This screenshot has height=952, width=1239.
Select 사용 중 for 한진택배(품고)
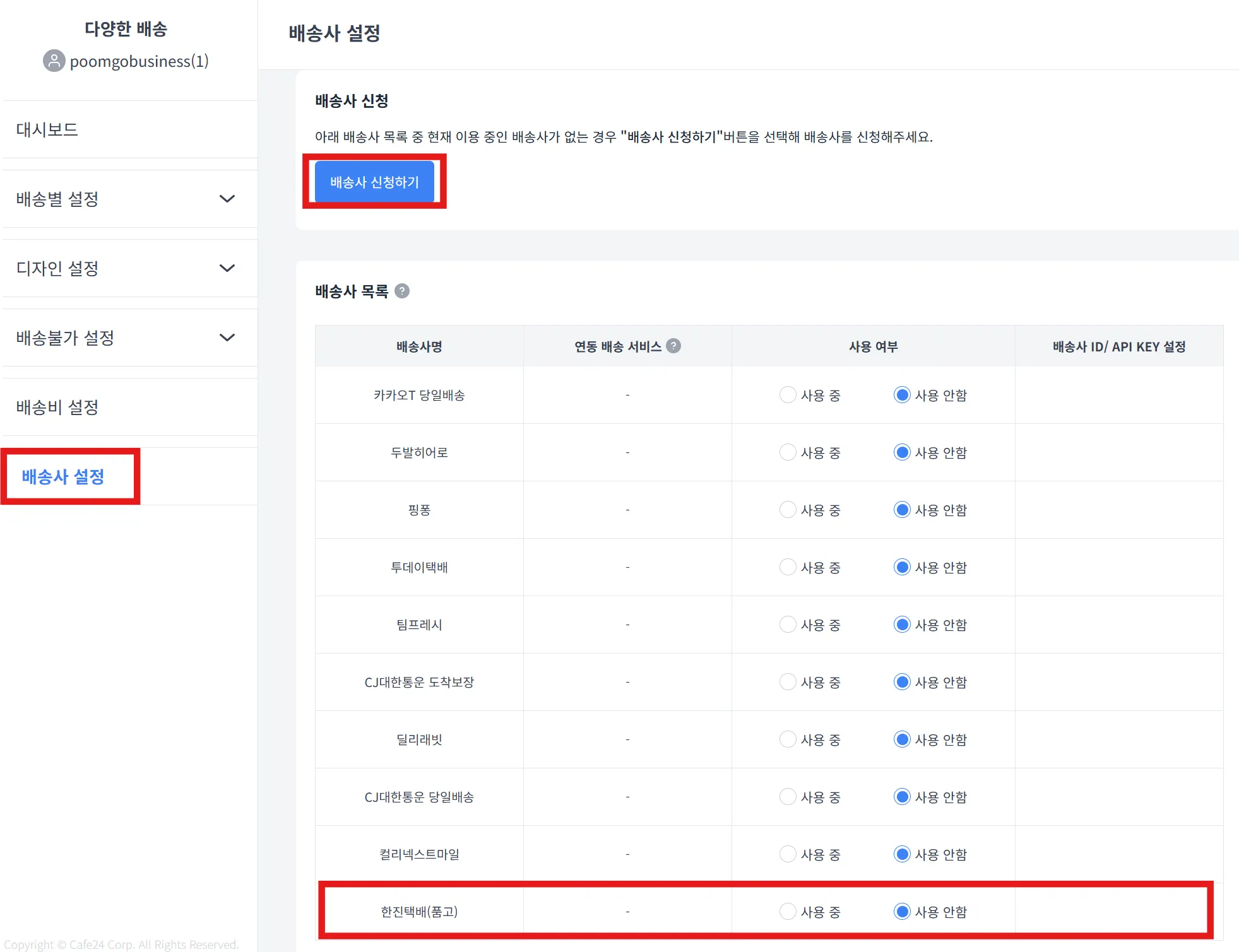tap(787, 912)
